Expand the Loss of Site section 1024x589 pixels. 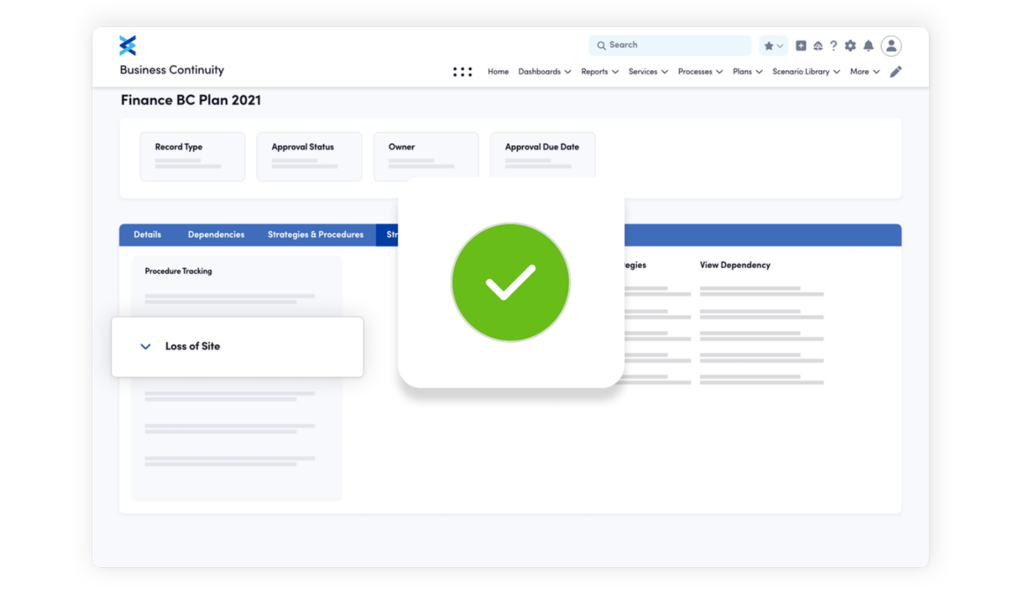point(146,347)
